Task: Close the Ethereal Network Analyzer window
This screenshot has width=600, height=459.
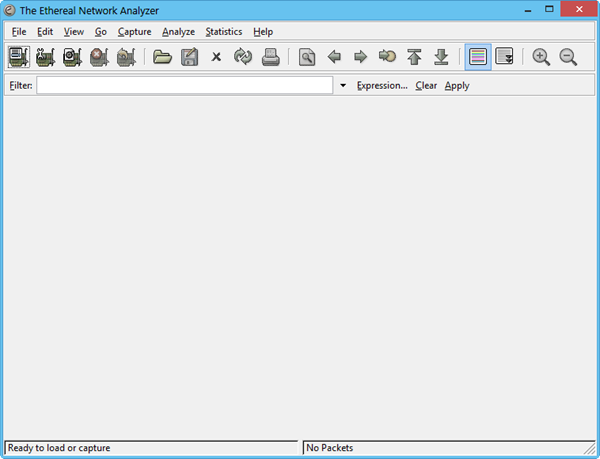Action: [579, 9]
